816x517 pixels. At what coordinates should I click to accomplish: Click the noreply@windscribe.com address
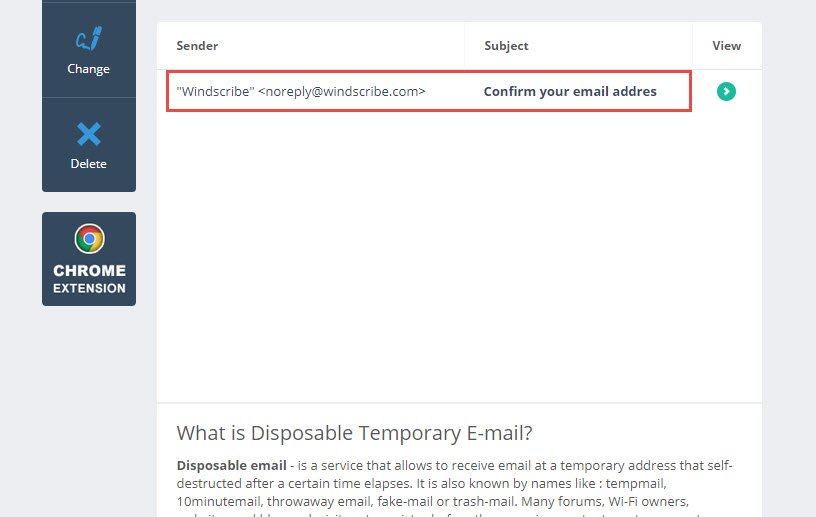pos(342,92)
